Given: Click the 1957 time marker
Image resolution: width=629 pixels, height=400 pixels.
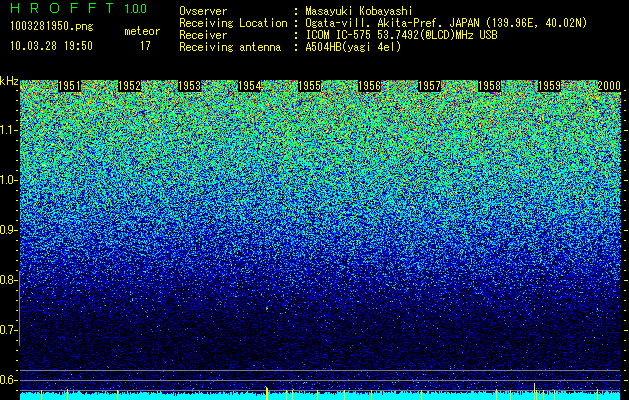Looking at the screenshot, I should (429, 86).
